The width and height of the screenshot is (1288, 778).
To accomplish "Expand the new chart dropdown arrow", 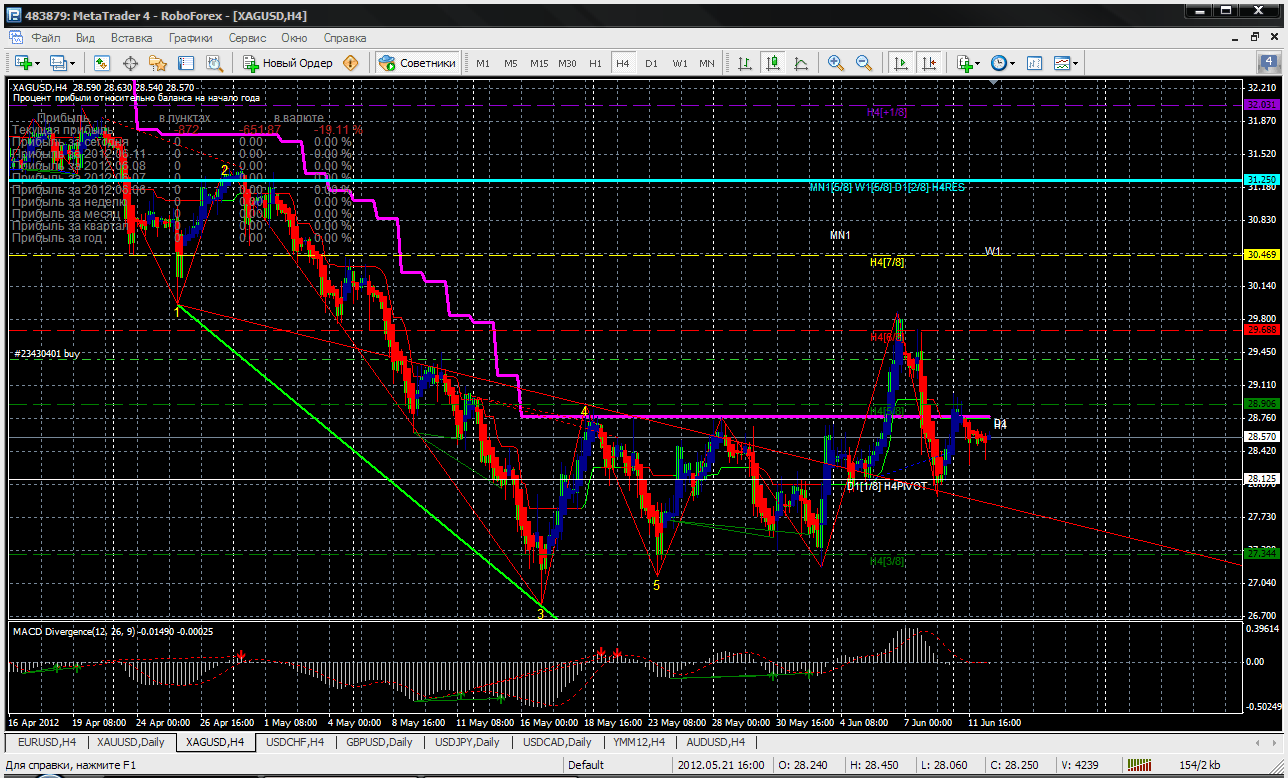I will click(x=38, y=63).
